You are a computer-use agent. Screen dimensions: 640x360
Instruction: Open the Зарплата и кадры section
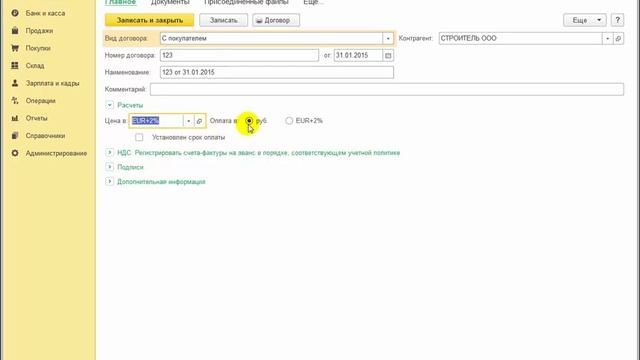52,83
